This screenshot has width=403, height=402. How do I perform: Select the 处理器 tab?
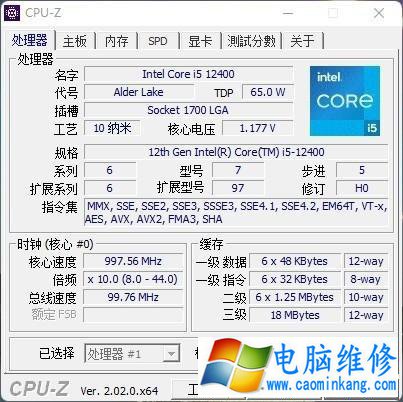pyautogui.click(x=29, y=40)
